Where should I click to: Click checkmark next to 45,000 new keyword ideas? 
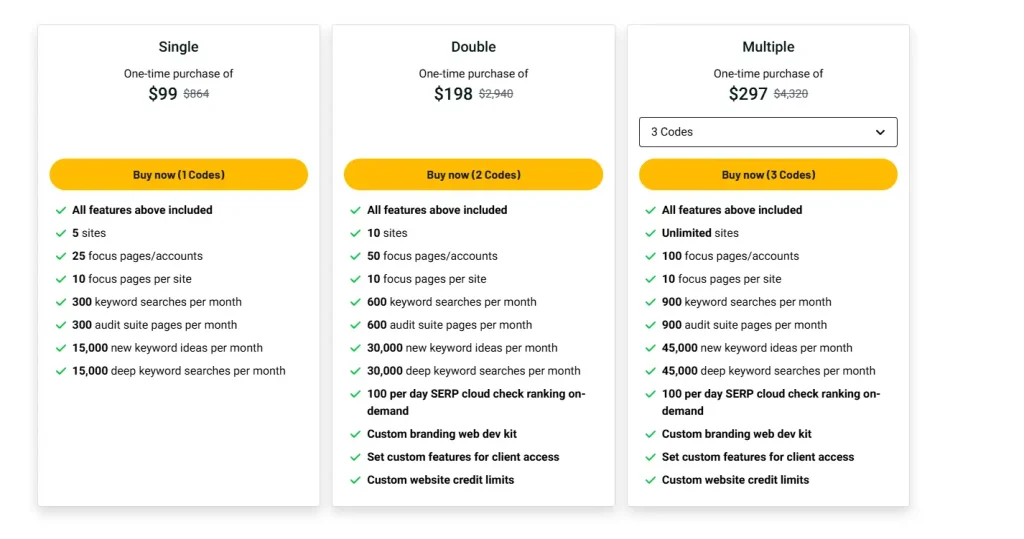tap(650, 348)
